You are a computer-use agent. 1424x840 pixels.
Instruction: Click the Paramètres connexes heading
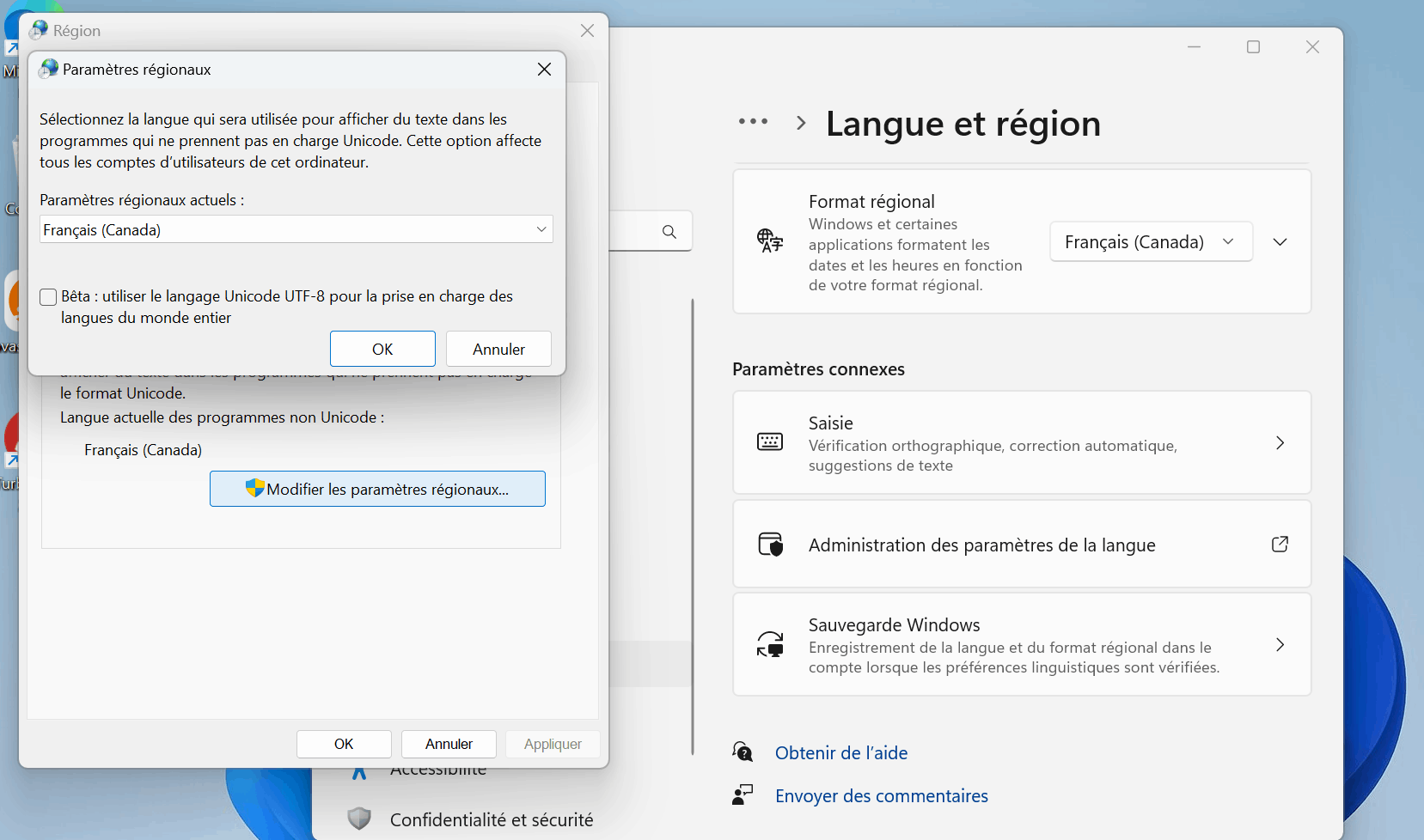pyautogui.click(x=818, y=369)
